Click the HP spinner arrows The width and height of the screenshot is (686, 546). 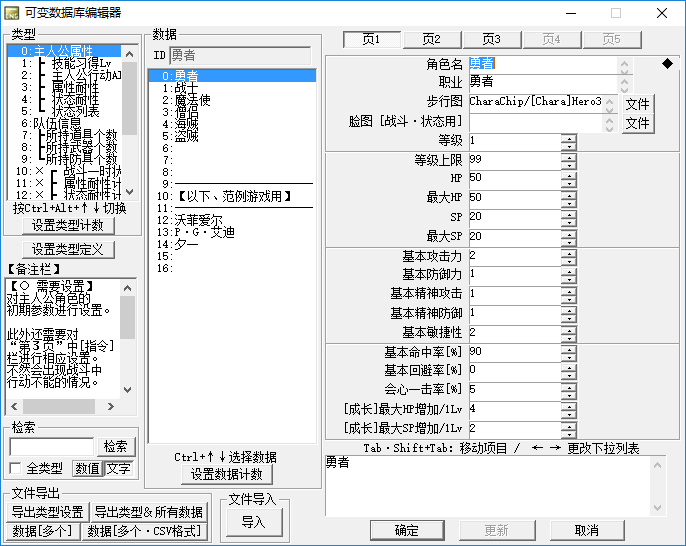coord(569,179)
